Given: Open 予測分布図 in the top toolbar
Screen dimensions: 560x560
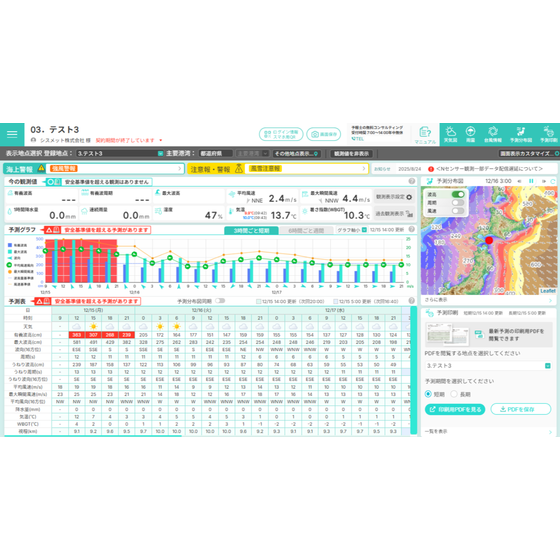Looking at the screenshot, I should click(521, 134).
